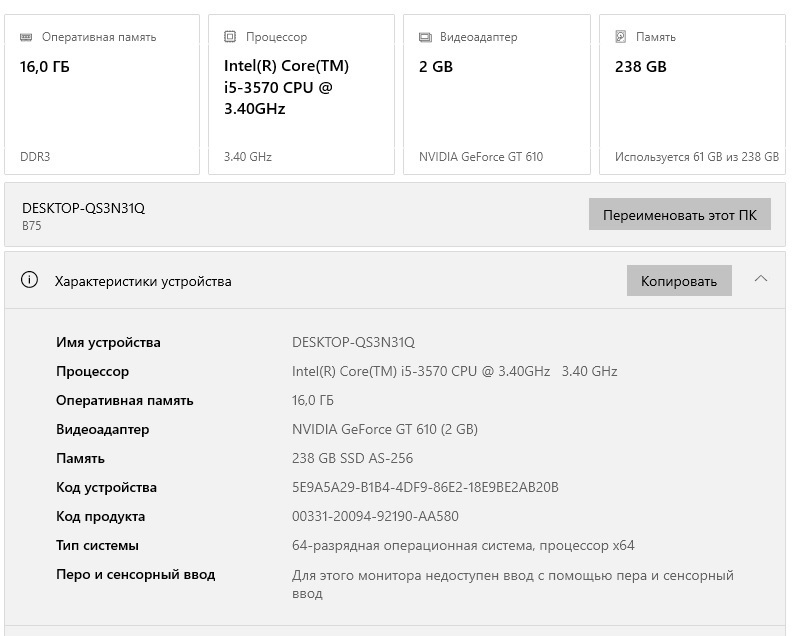The height and width of the screenshot is (636, 794).
Task: Click the pen and touch input unavailable text
Action: click(x=512, y=584)
